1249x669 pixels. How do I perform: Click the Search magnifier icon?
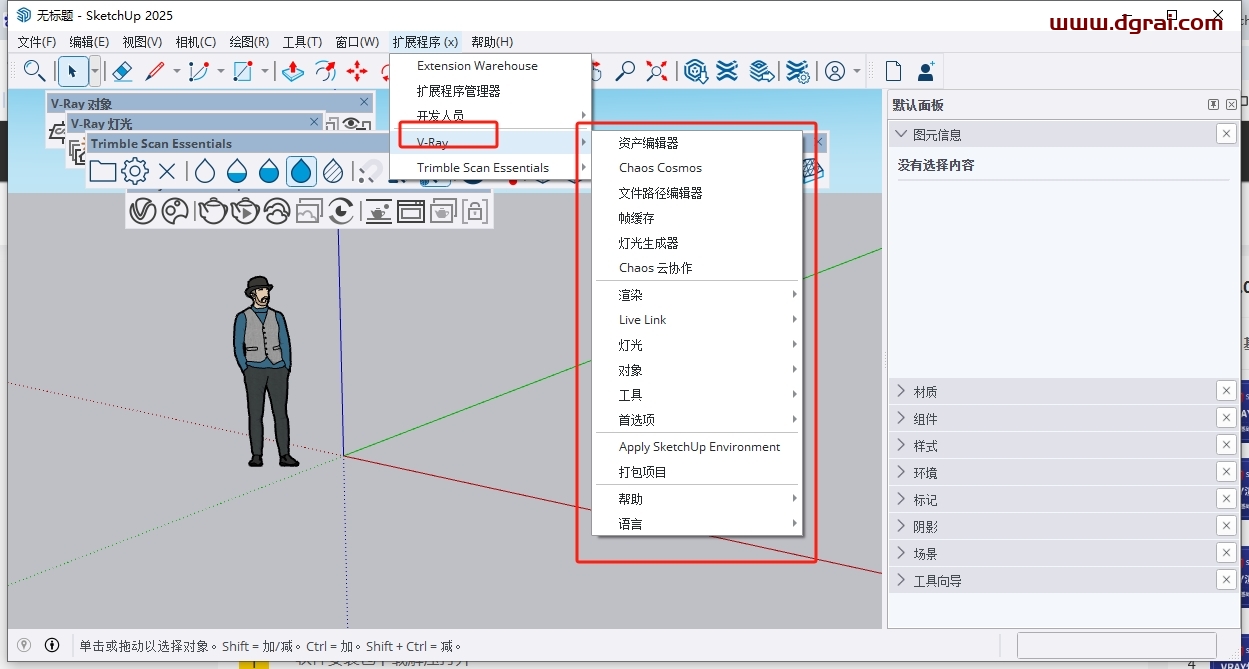pos(34,71)
